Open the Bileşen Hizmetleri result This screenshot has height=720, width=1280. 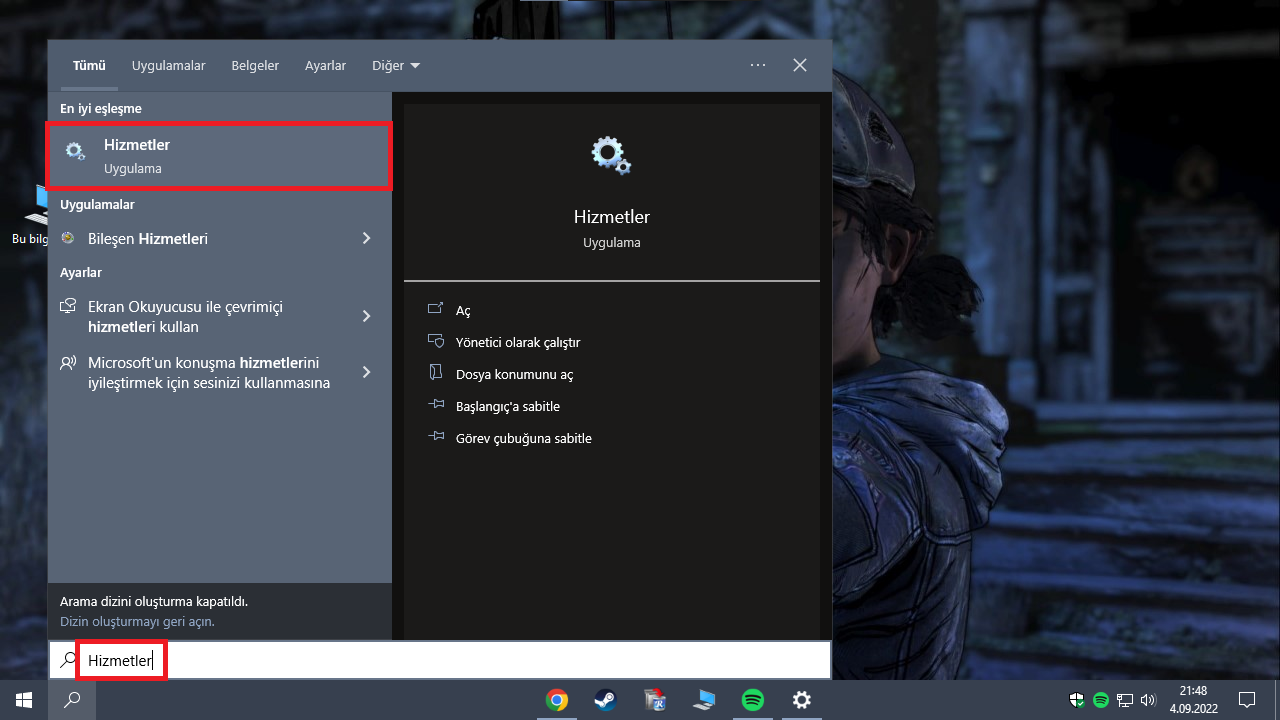(219, 238)
